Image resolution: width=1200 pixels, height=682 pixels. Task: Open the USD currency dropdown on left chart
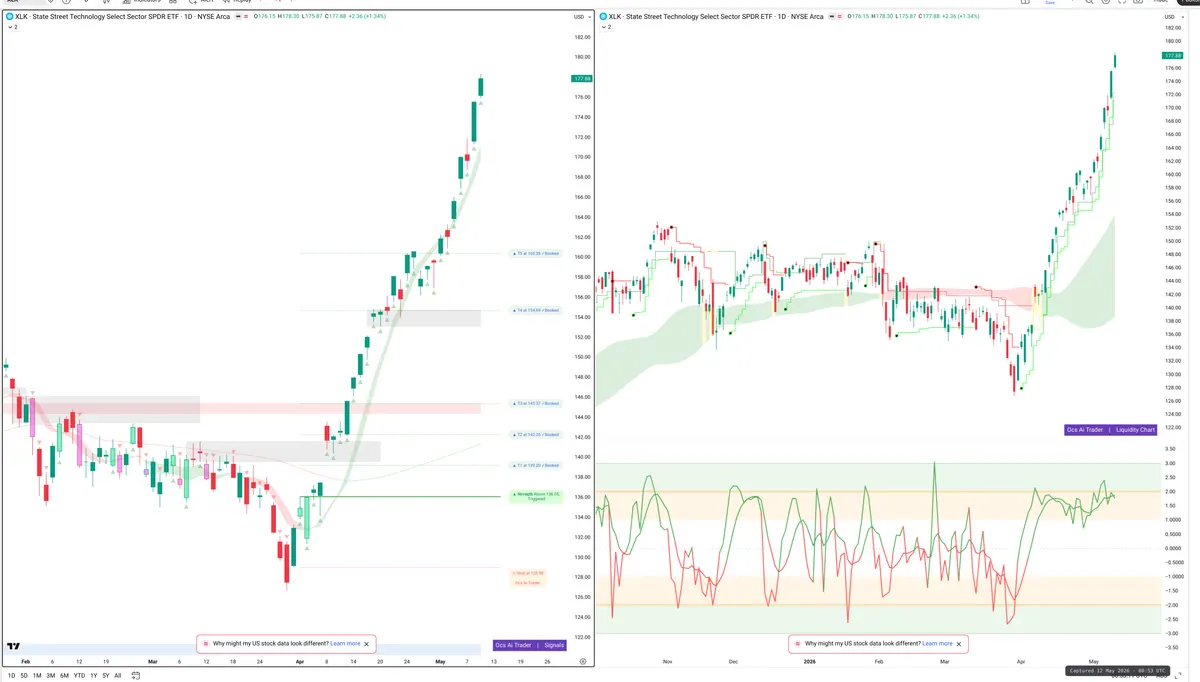(580, 17)
